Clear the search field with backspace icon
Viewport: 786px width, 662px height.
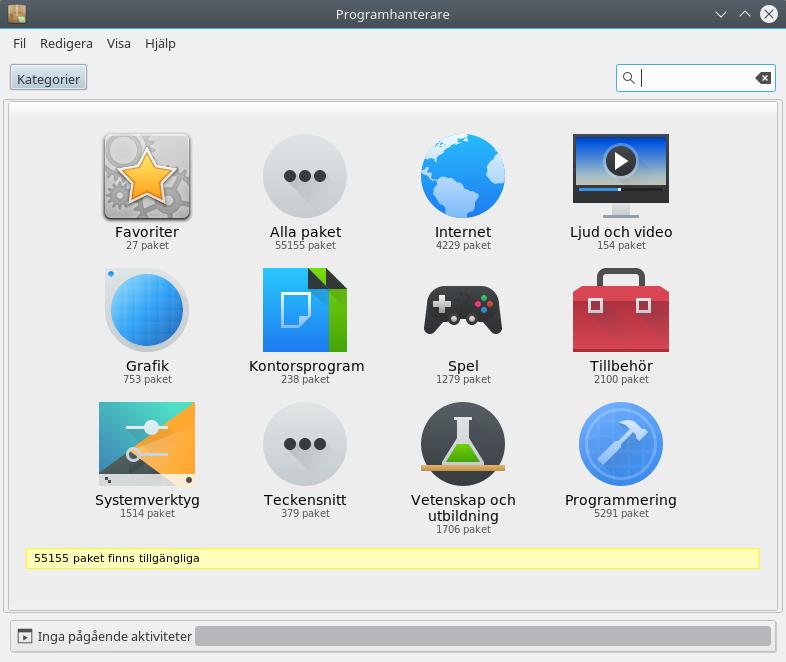pos(763,78)
